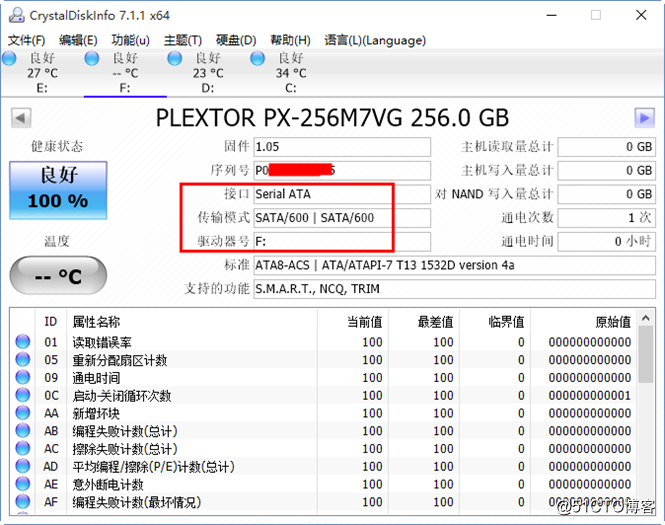This screenshot has width=665, height=525.
Task: Click the -- °C temperature button
Action: coord(58,276)
